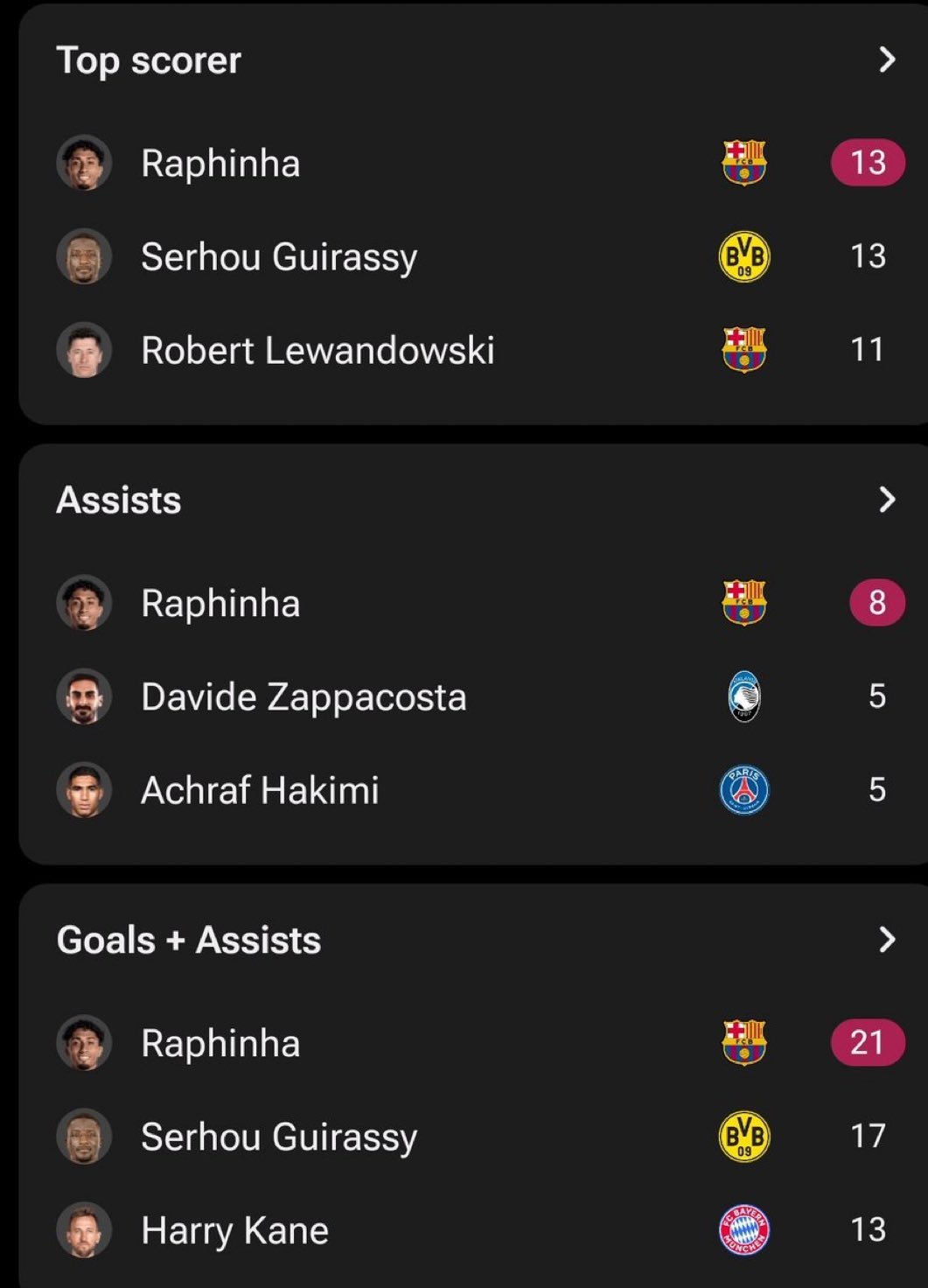This screenshot has height=1288, width=928.
Task: Click Atalanta crest beside Davide Zappacosta
Action: point(744,696)
